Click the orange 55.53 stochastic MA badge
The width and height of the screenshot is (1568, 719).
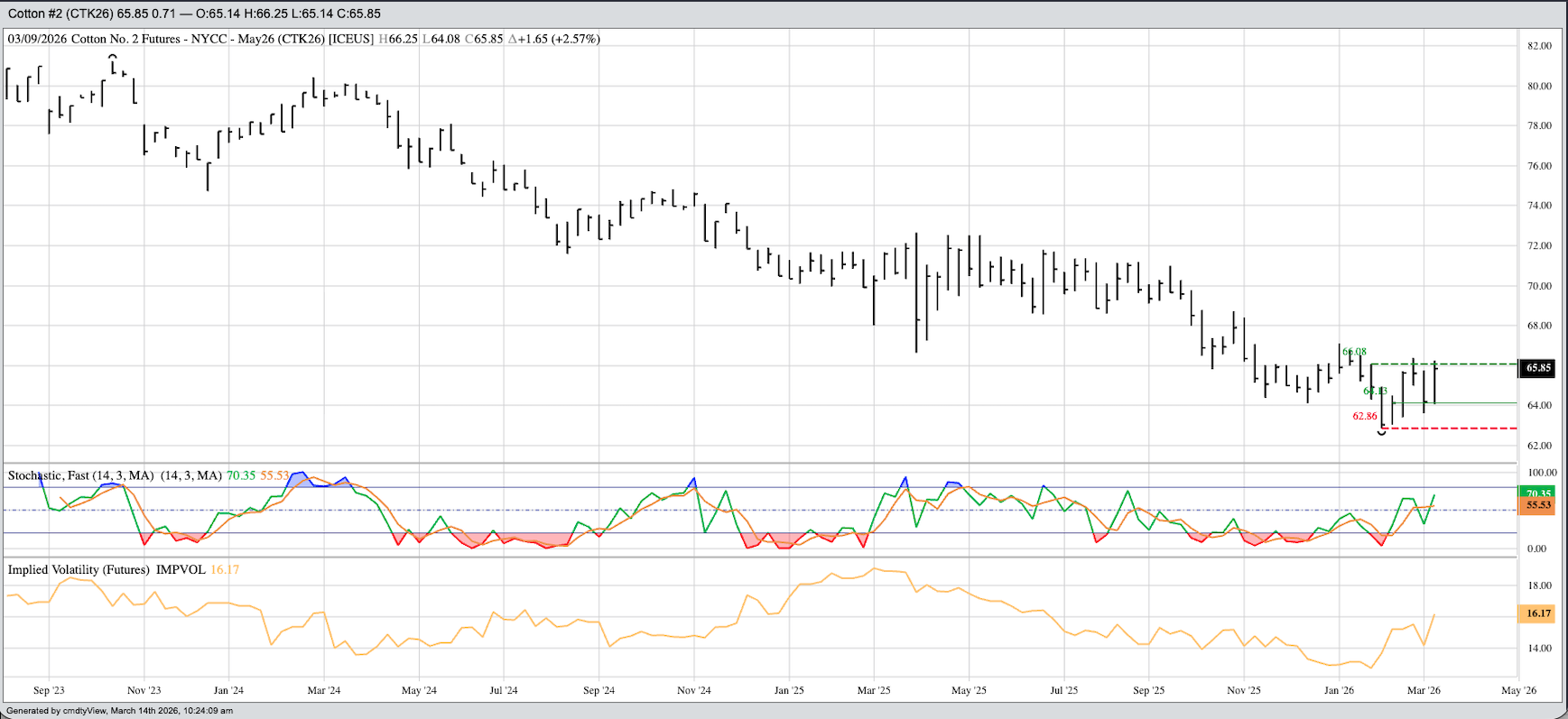(x=1538, y=505)
